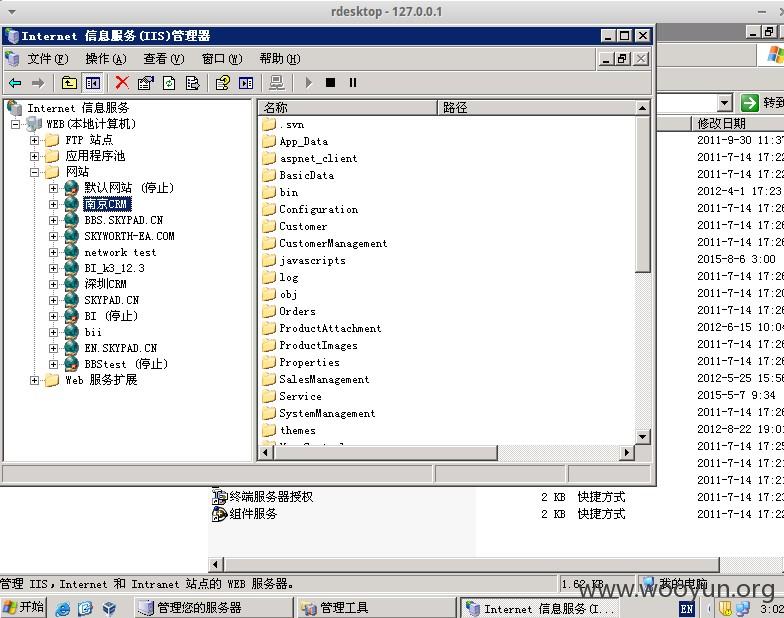Stop the selected site with Stop icon

click(x=330, y=82)
